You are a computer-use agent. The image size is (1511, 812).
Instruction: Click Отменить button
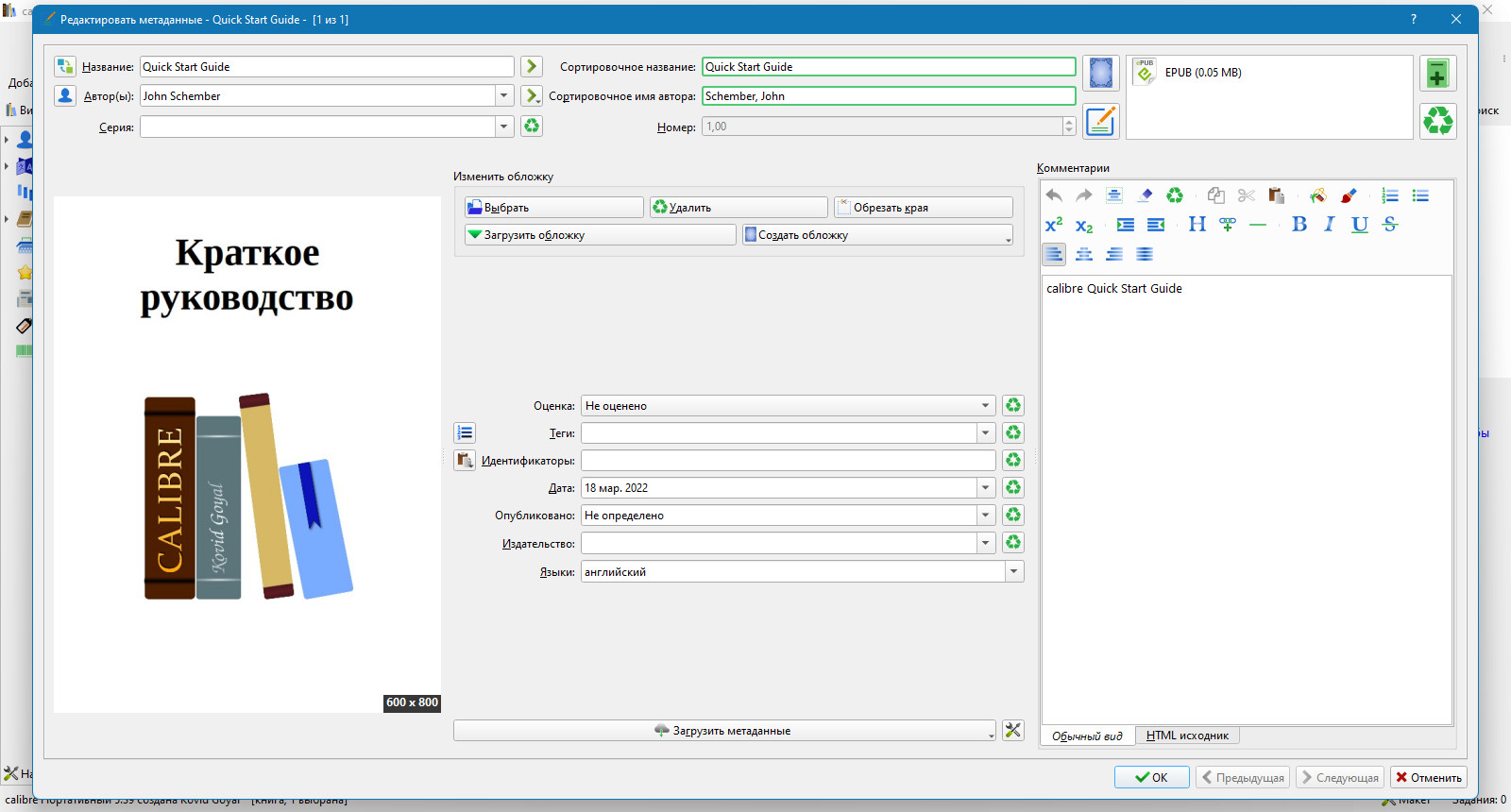[x=1429, y=777]
